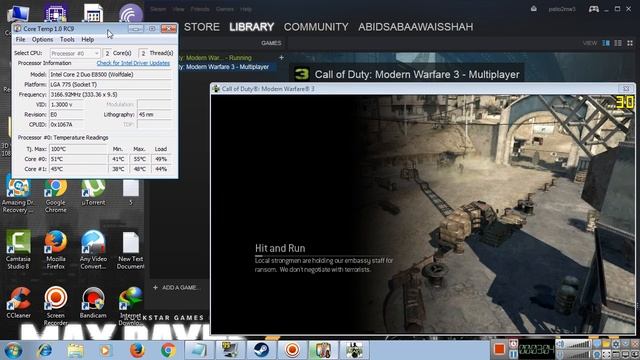Go to the Steam COMMUNITY tab

[316, 27]
